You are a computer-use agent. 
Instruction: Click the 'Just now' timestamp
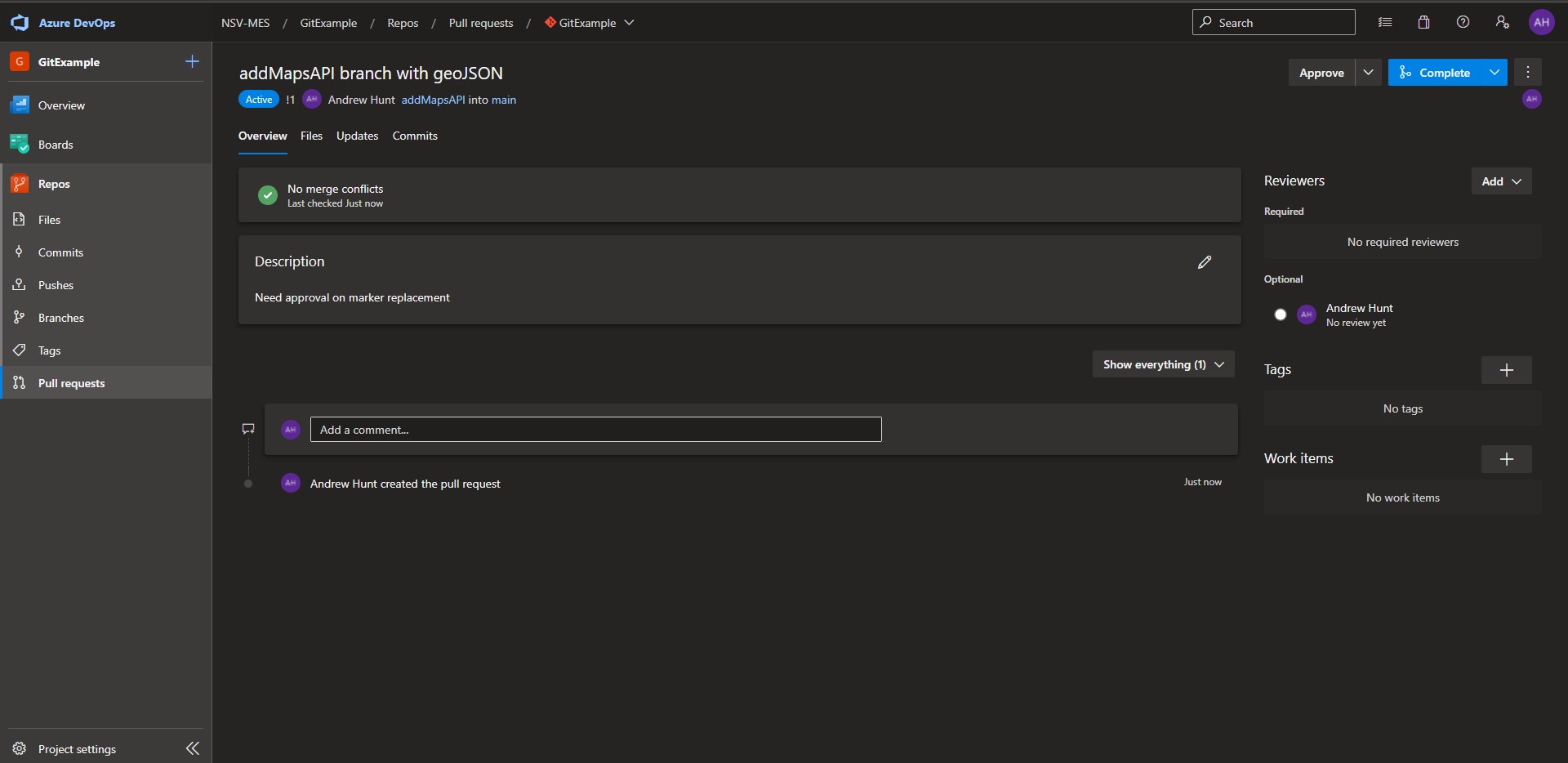pyautogui.click(x=1203, y=482)
